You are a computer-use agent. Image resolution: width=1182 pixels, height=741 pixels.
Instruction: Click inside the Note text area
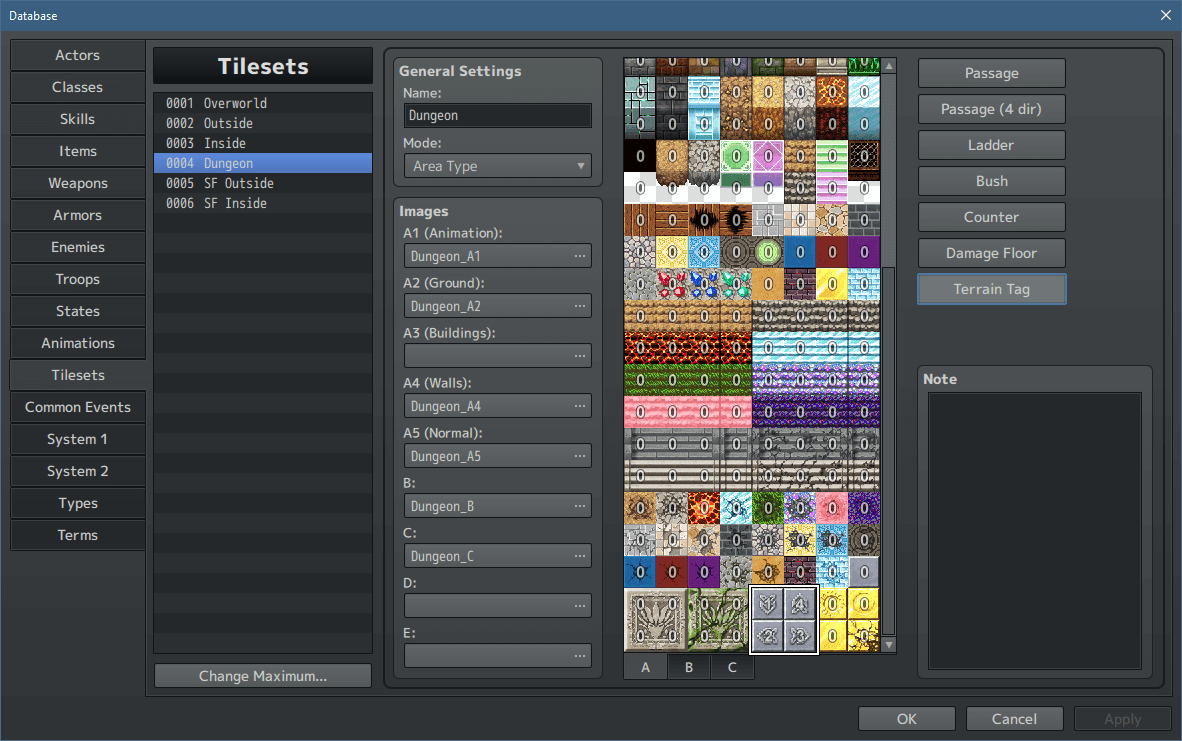1034,530
